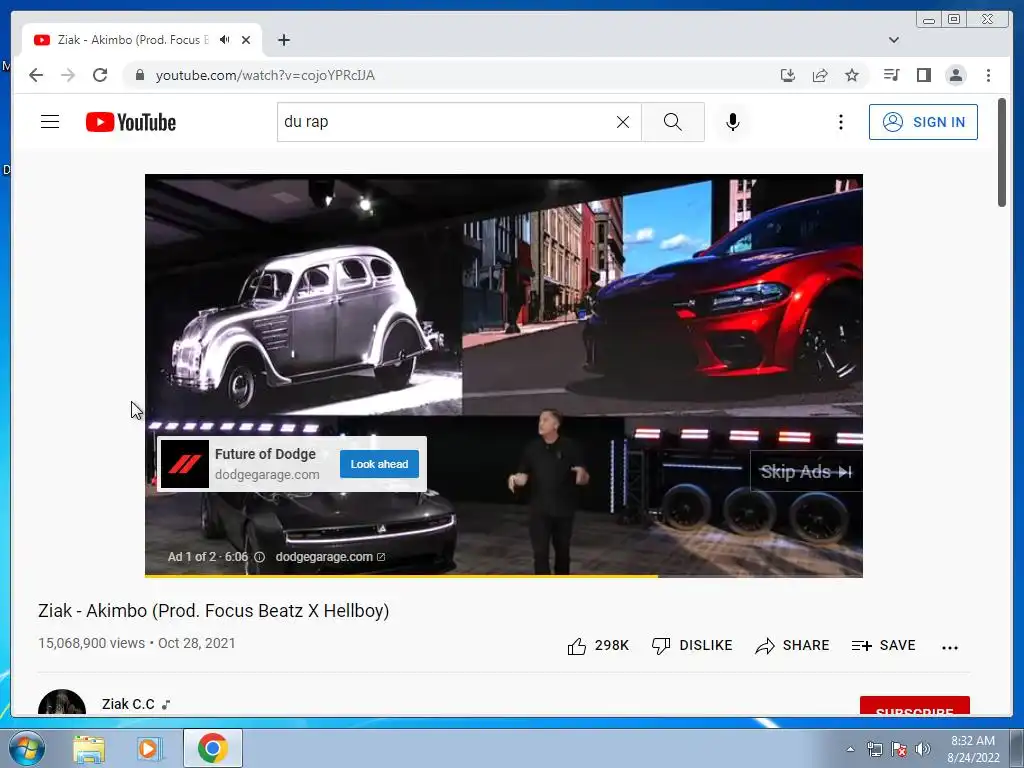Screen dimensions: 1024x768
Task: Show hidden tray icons arrow
Action: pyautogui.click(x=850, y=749)
